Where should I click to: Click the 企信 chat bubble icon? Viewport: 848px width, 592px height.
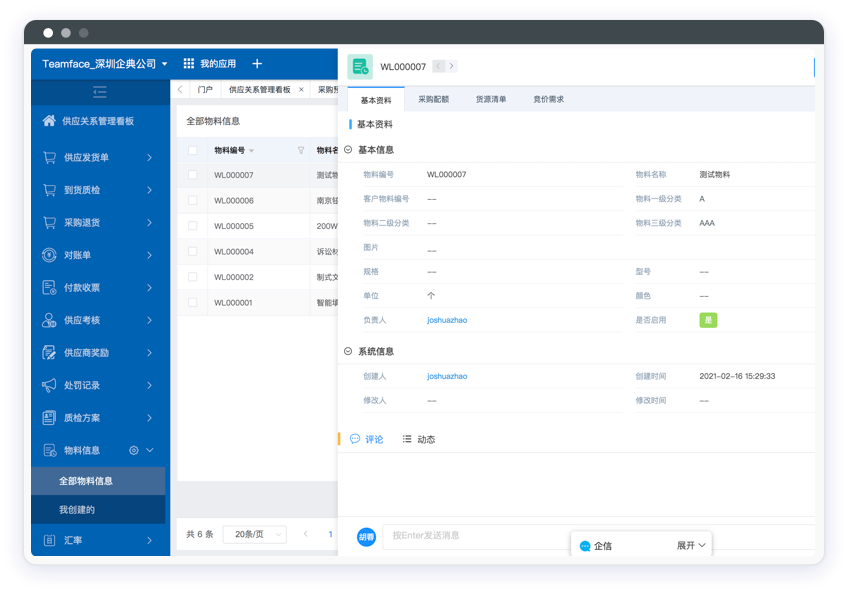(x=585, y=546)
